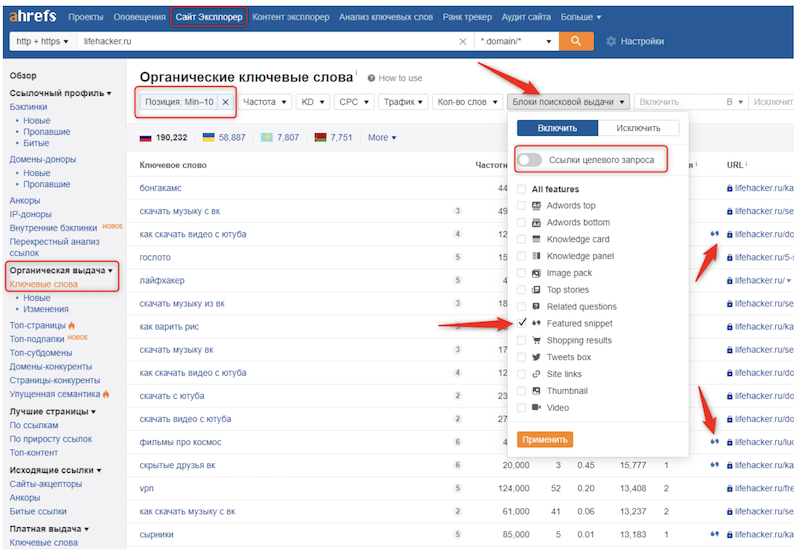This screenshot has height=555, width=800.
Task: Click the How to use help icon
Action: 371,78
